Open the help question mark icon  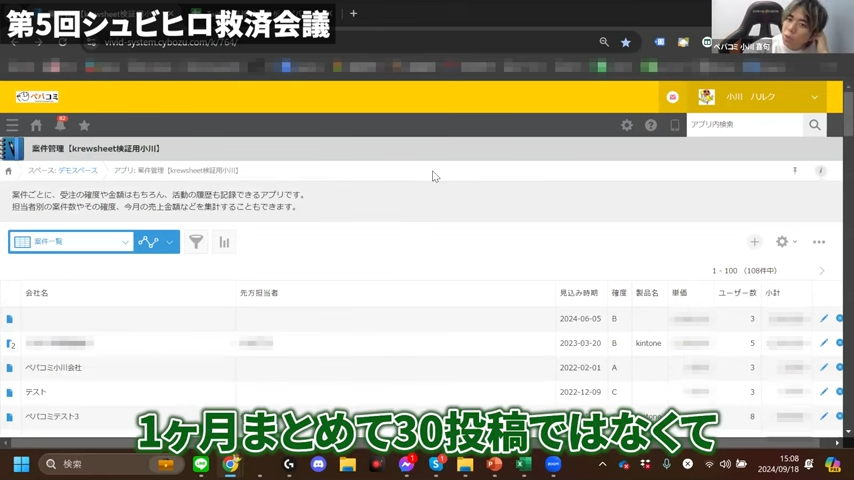pyautogui.click(x=651, y=125)
